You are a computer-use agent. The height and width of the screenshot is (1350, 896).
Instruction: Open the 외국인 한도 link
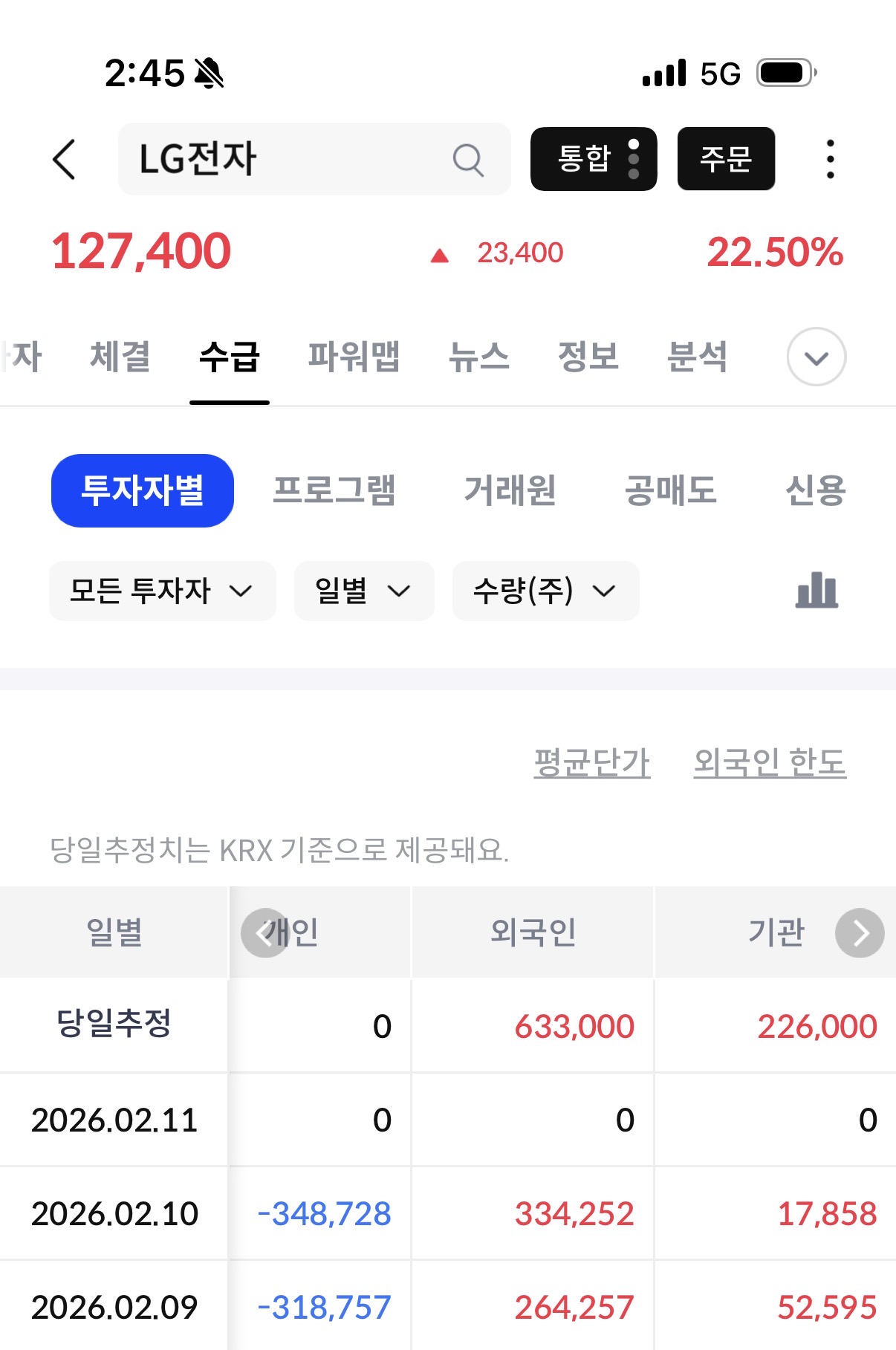coord(770,762)
